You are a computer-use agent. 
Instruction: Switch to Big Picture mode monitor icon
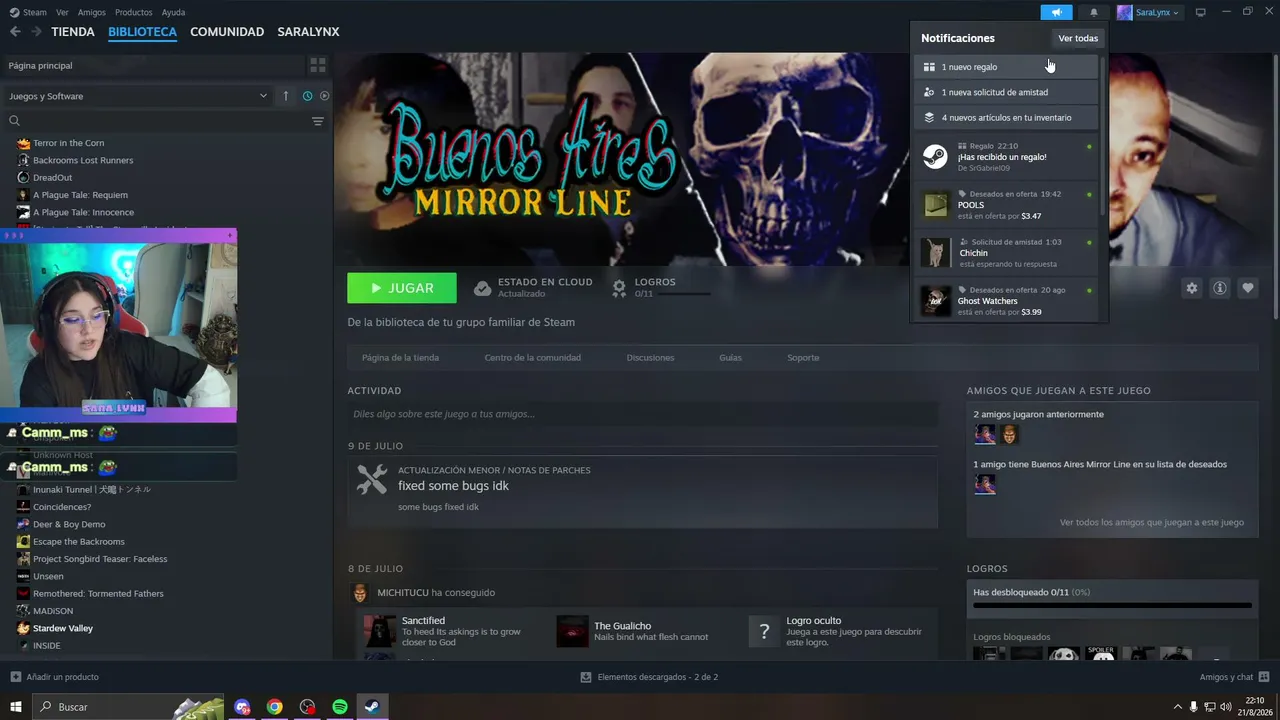(x=1201, y=12)
